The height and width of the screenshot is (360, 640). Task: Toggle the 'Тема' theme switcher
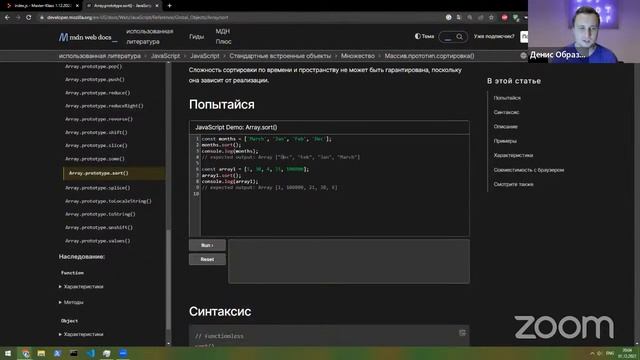(424, 36)
